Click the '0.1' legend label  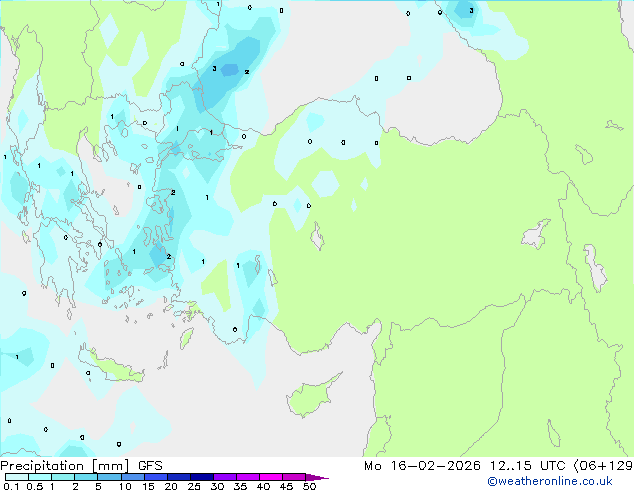pyautogui.click(x=11, y=486)
